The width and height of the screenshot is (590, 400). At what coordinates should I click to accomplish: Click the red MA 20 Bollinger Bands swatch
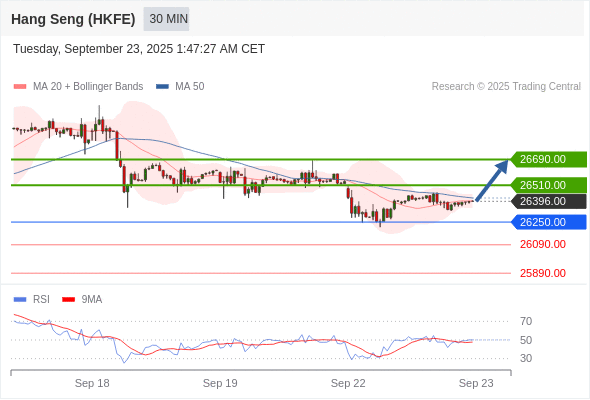coord(20,87)
